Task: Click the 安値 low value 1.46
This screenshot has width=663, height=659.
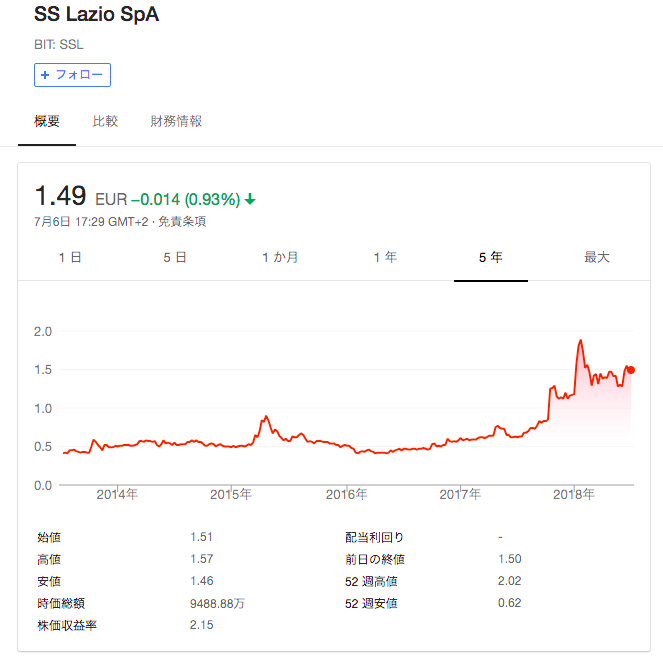Action: point(201,581)
